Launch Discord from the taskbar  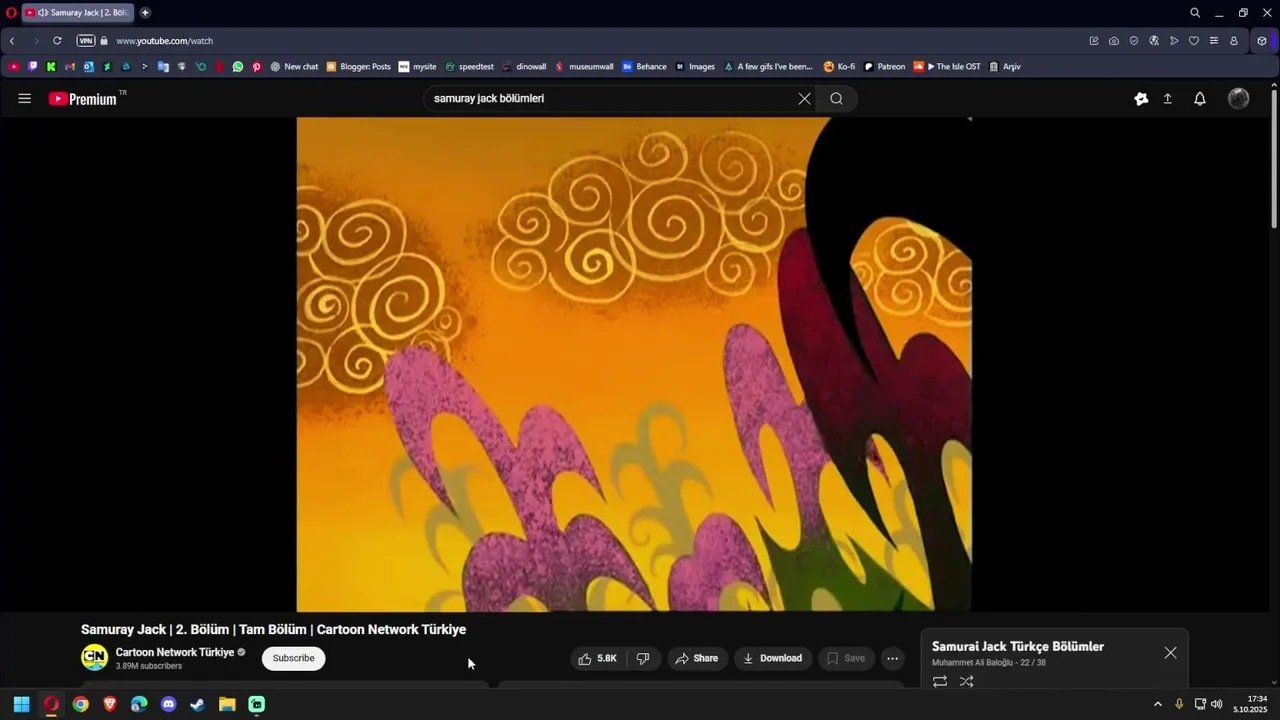tap(168, 704)
